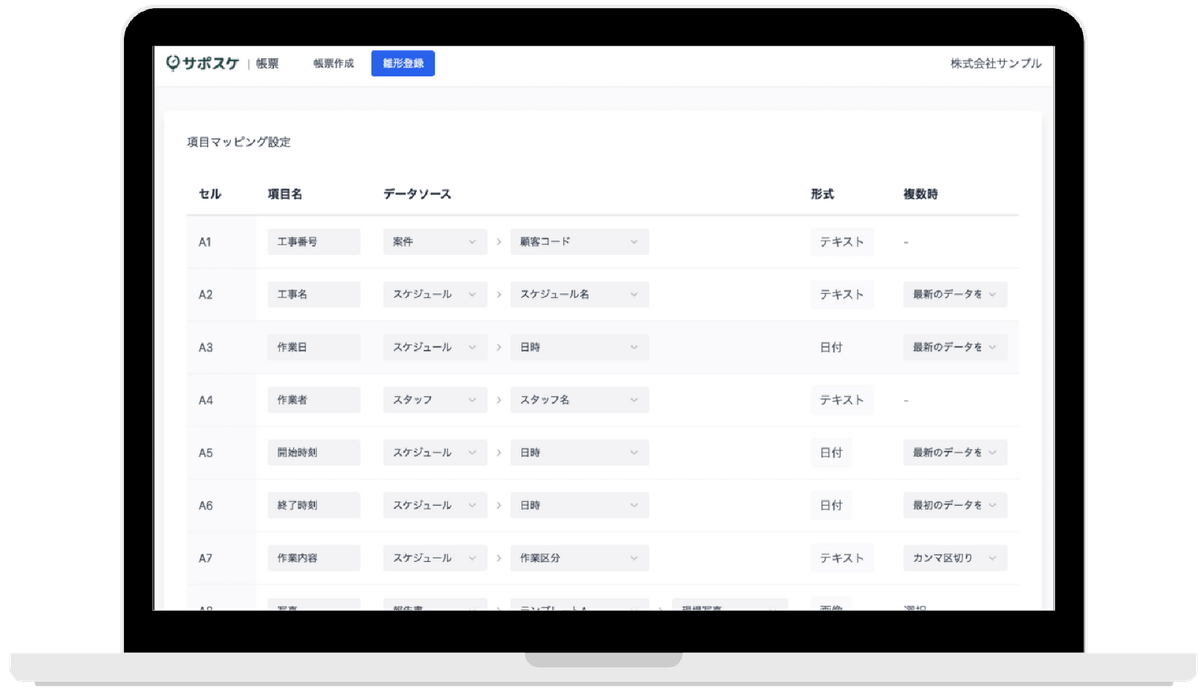Click the 日付 format tag in row A3
This screenshot has height=694, width=1200.
coord(830,347)
